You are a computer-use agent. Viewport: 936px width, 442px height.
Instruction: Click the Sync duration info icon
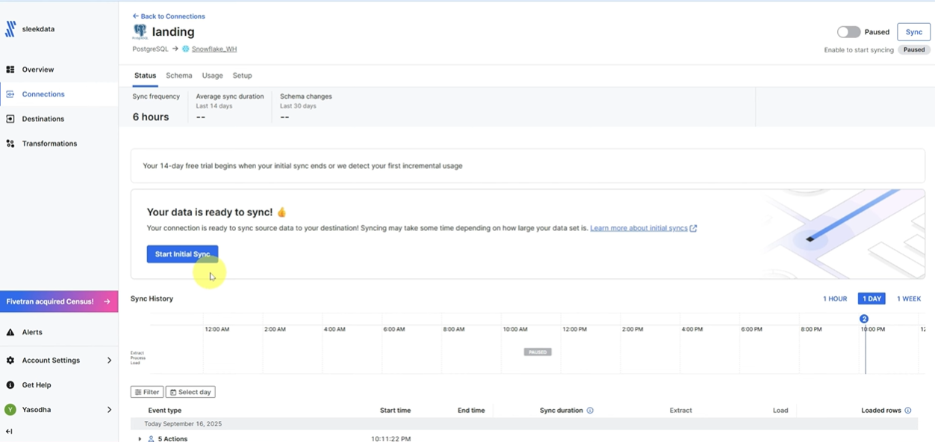(x=590, y=410)
